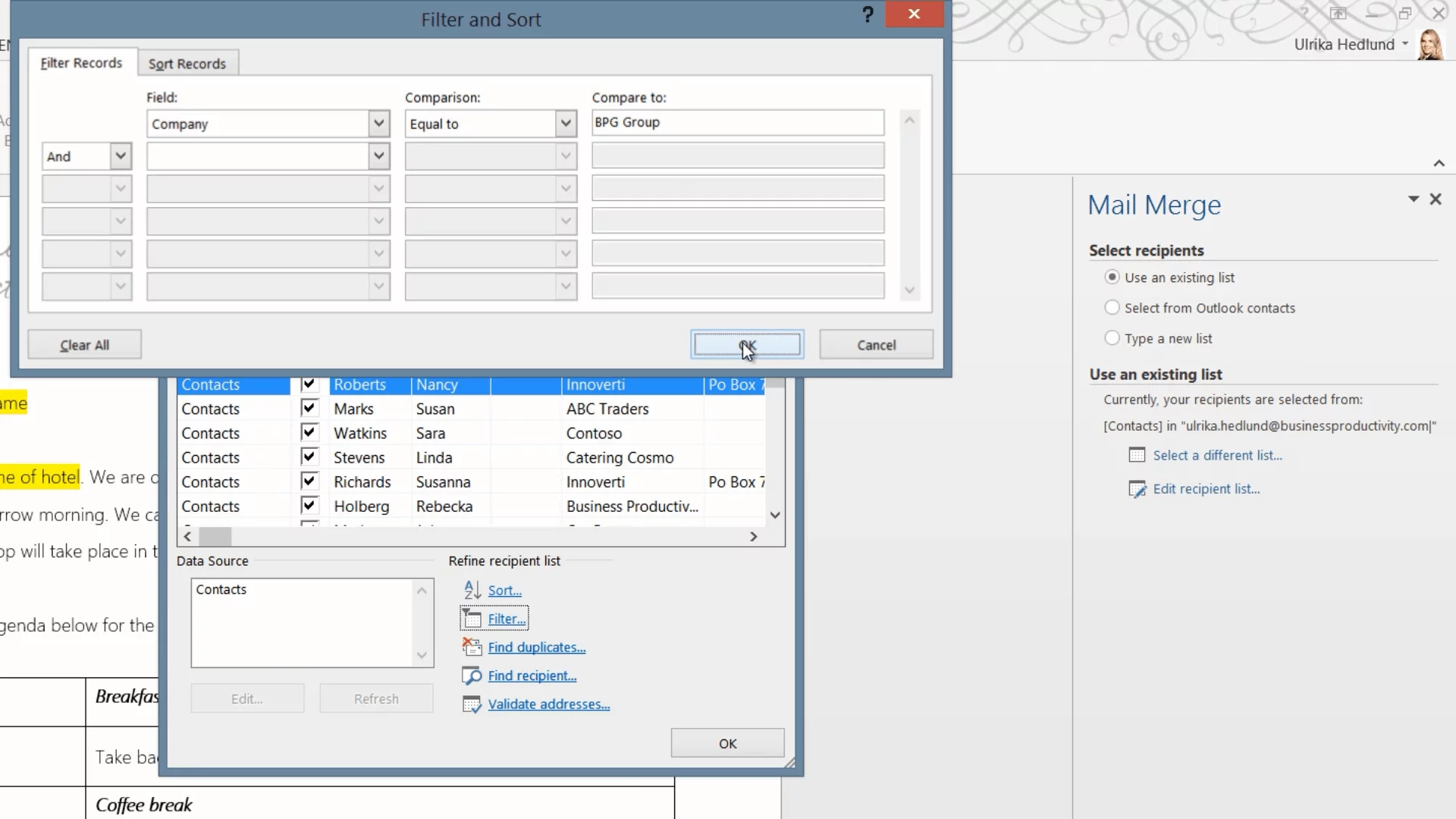Screen dimensions: 1456x819
Task: Uncheck the Marks Susan recipient checkbox
Action: pos(309,408)
